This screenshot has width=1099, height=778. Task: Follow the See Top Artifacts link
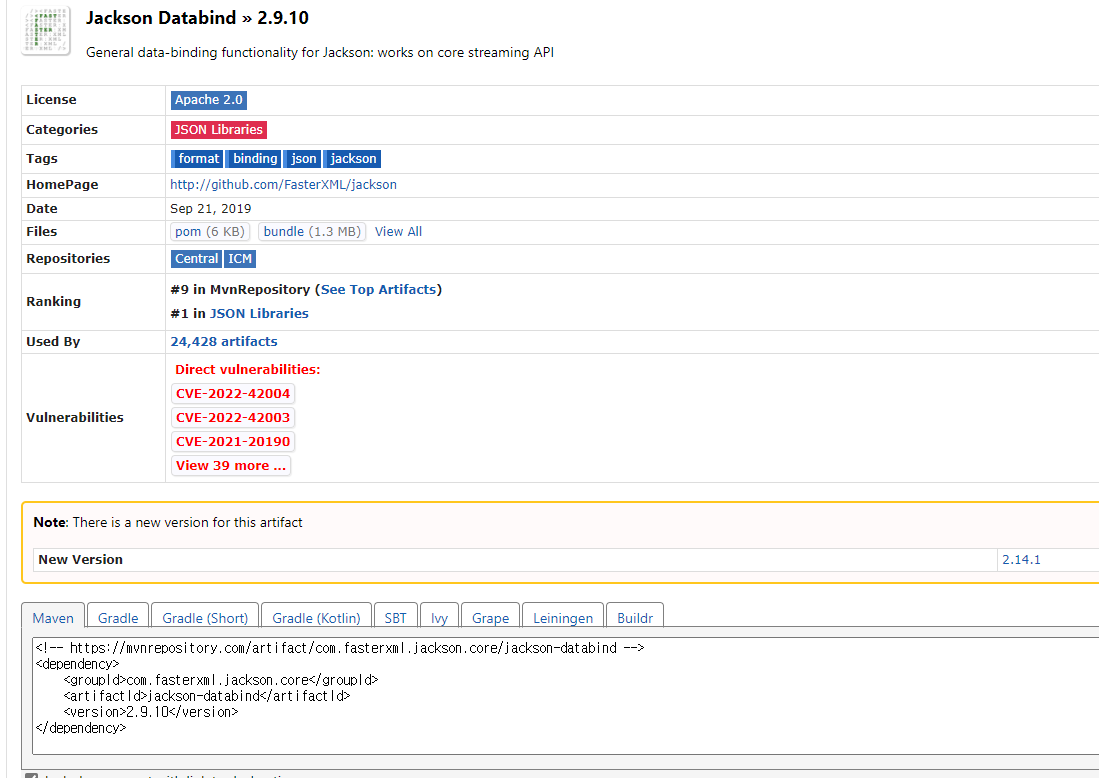pos(378,289)
